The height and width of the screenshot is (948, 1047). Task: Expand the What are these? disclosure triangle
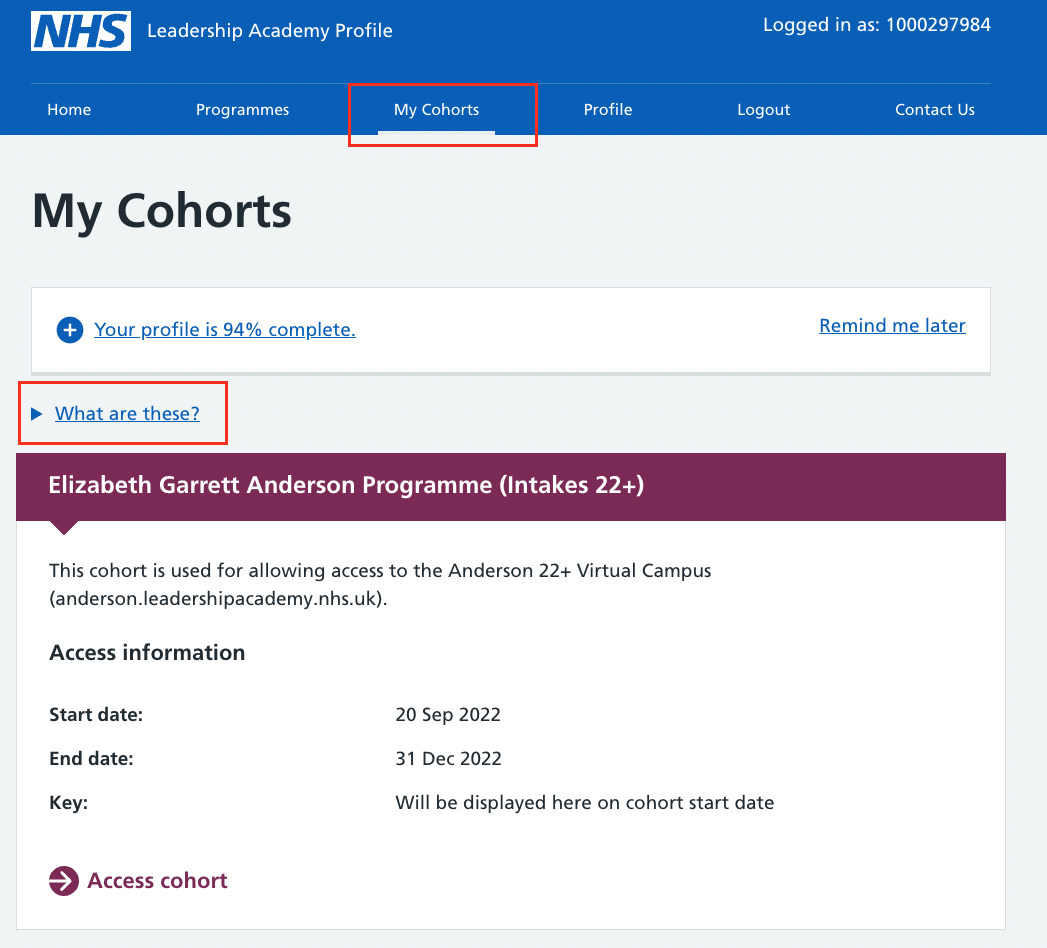coord(37,414)
